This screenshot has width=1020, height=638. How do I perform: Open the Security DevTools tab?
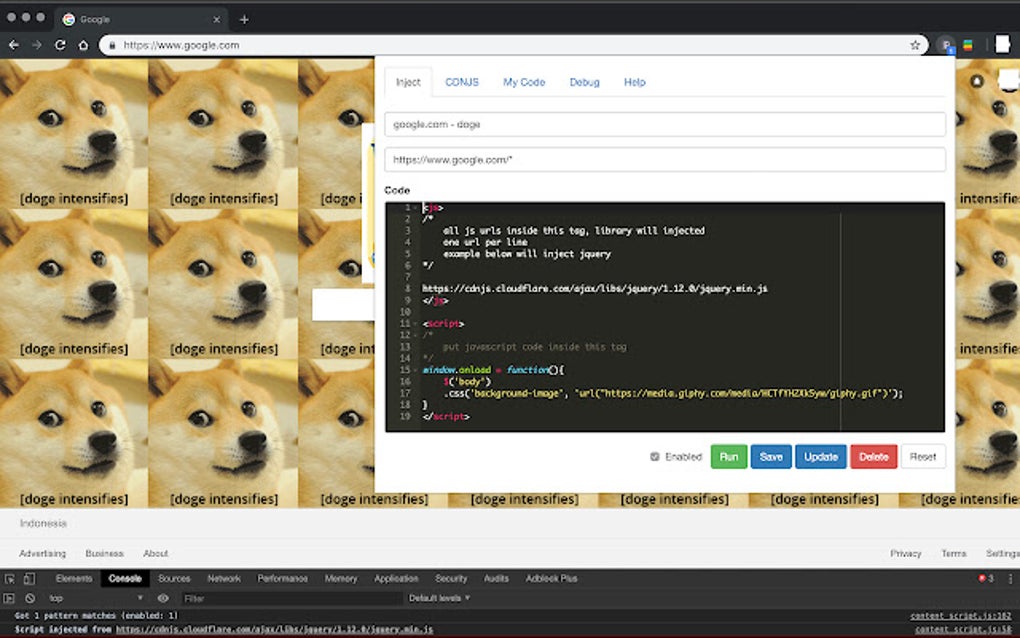[451, 578]
